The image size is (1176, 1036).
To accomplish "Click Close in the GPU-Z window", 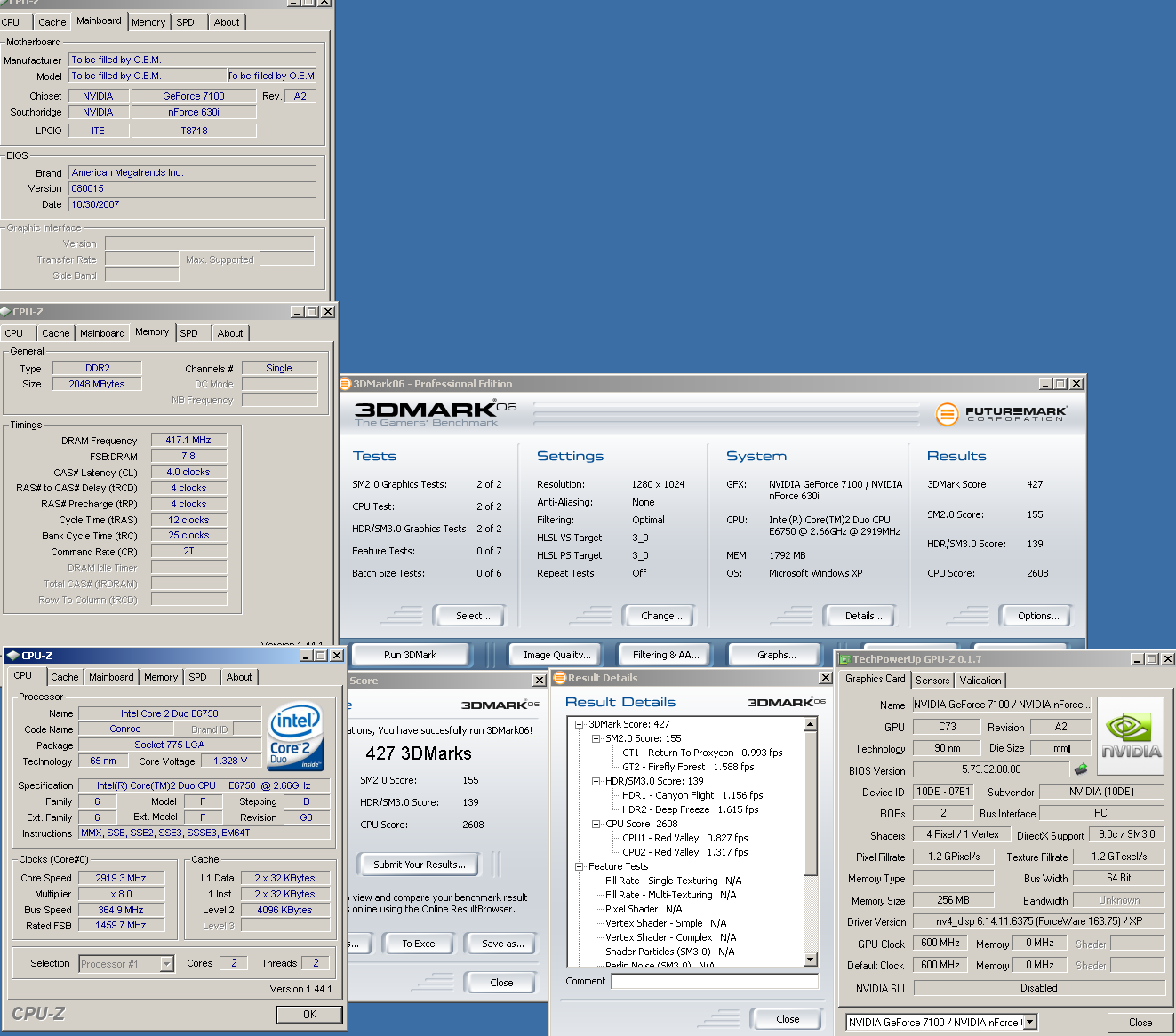I will [1140, 1023].
